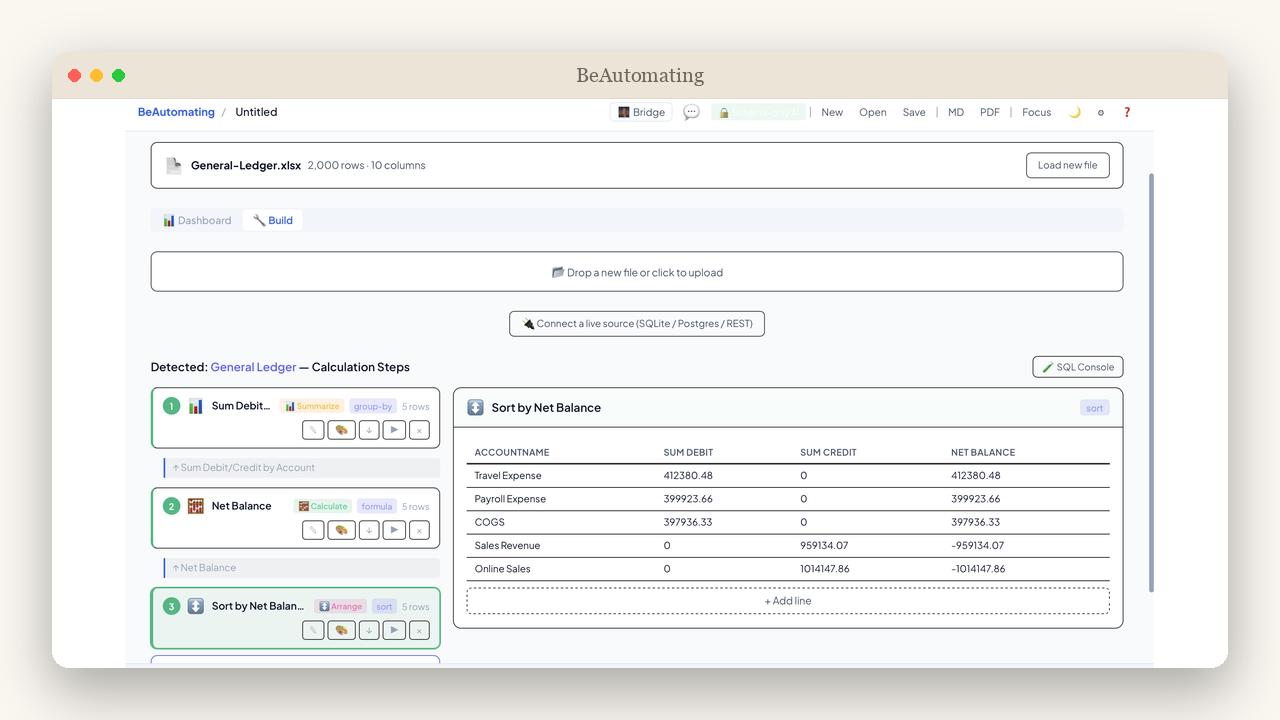Click the bar chart icon of step 1
Image resolution: width=1280 pixels, height=720 pixels.
(196, 406)
